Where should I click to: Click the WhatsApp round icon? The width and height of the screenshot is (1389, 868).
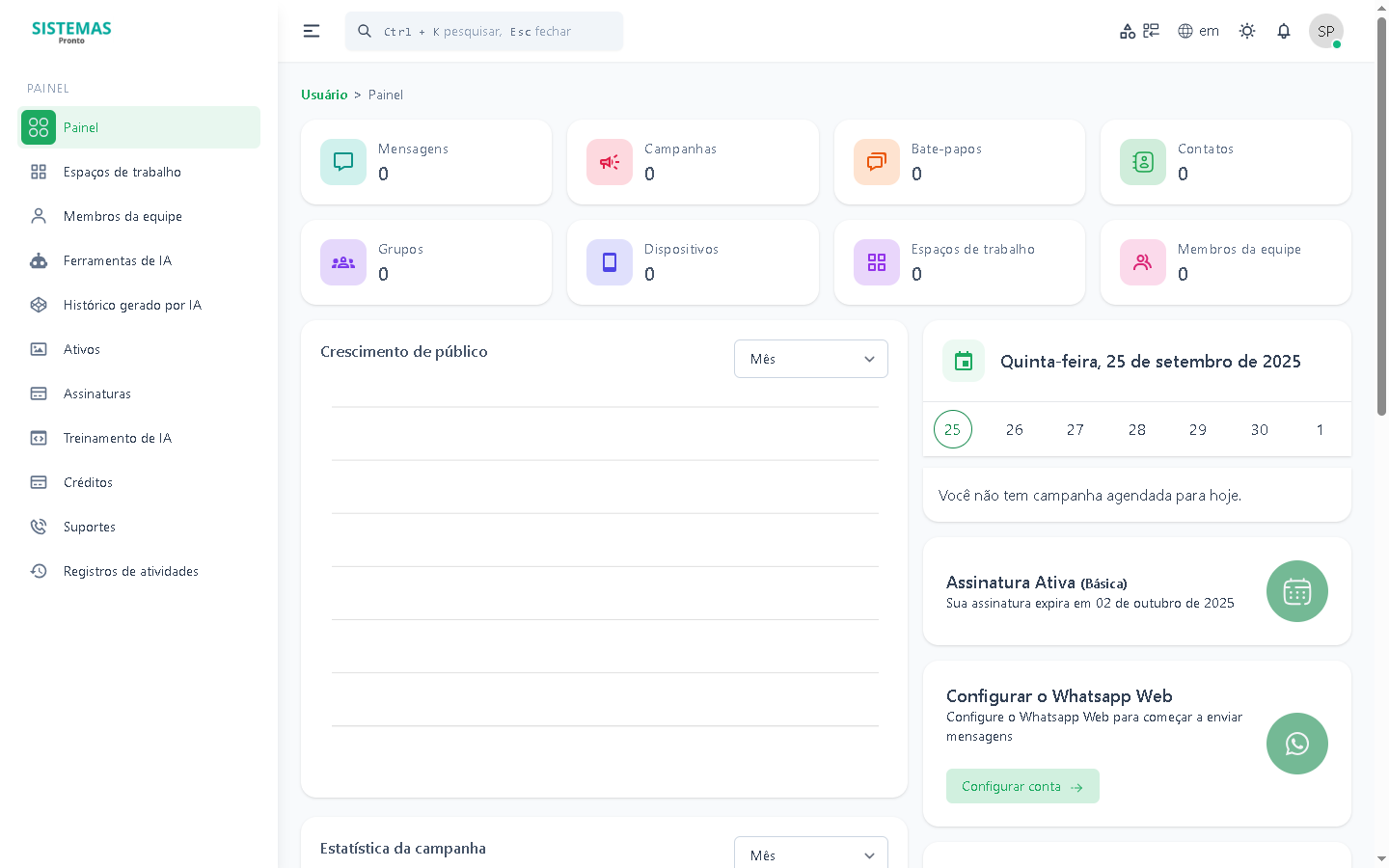click(x=1297, y=744)
